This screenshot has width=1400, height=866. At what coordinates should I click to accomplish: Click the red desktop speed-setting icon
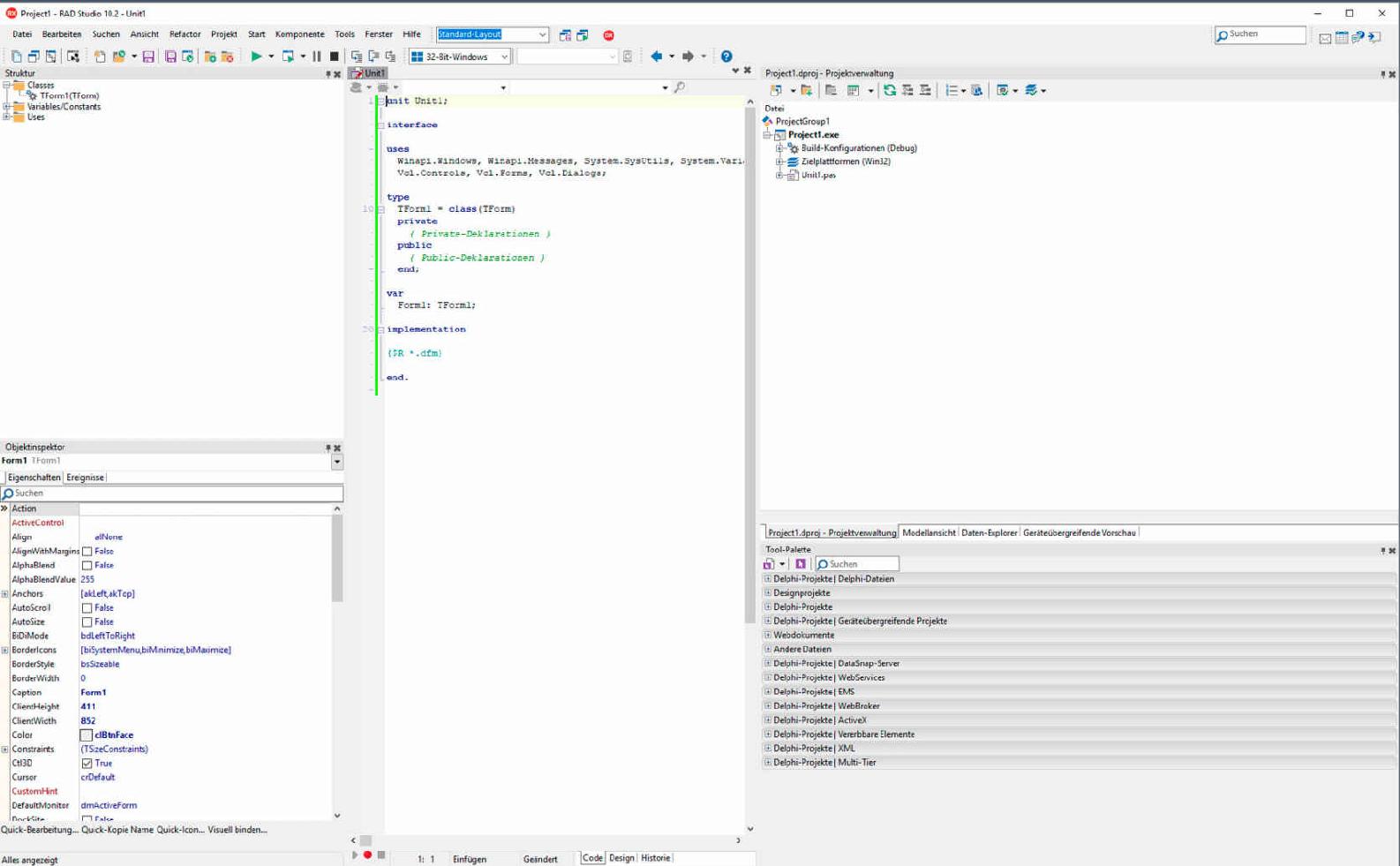tap(608, 35)
